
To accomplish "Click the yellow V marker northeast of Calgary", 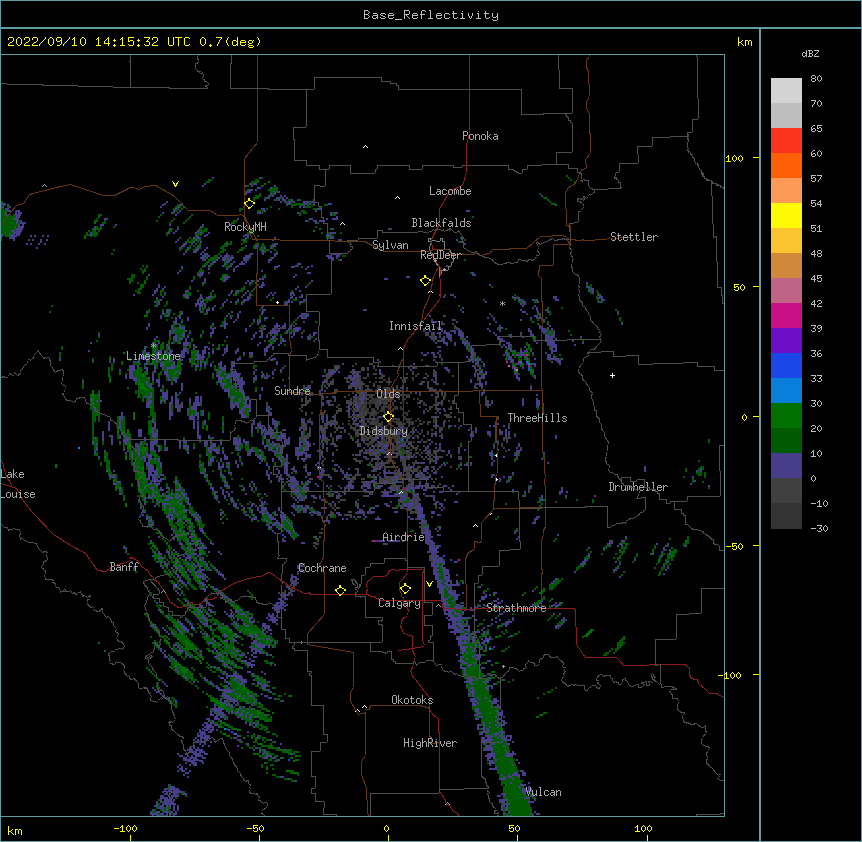I will 429,584.
